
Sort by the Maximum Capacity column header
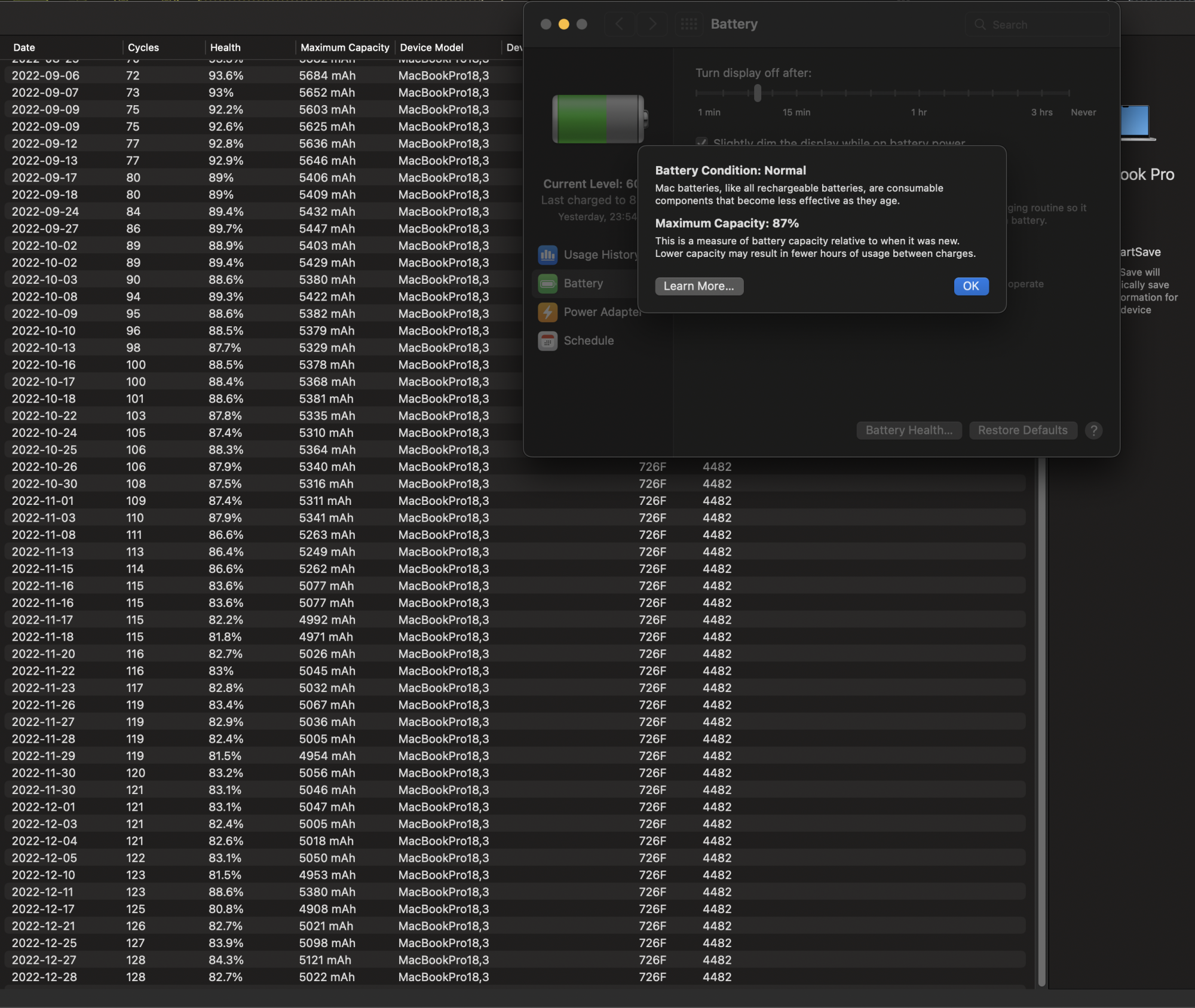click(x=344, y=48)
